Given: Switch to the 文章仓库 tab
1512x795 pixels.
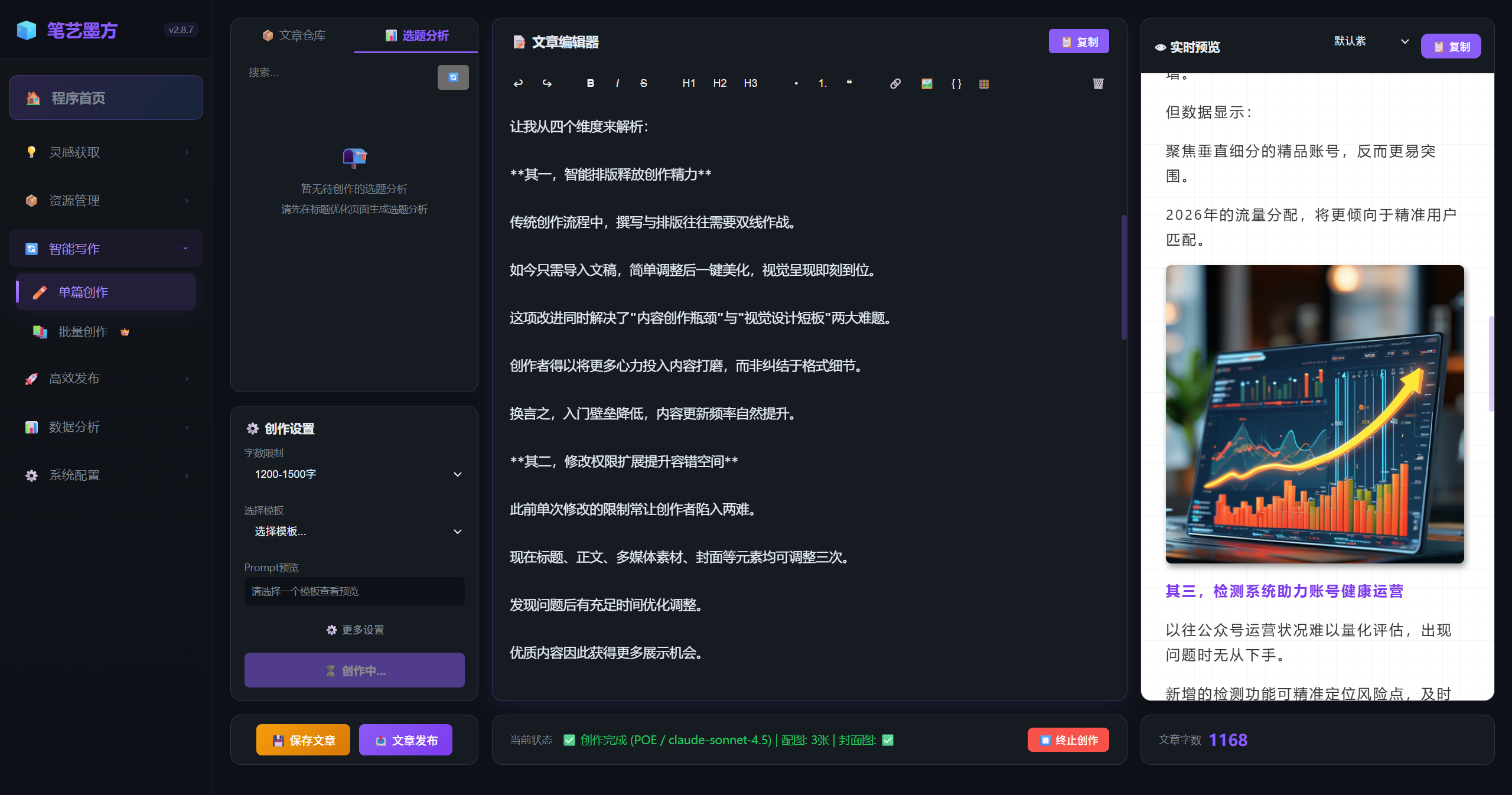Looking at the screenshot, I should pyautogui.click(x=294, y=35).
